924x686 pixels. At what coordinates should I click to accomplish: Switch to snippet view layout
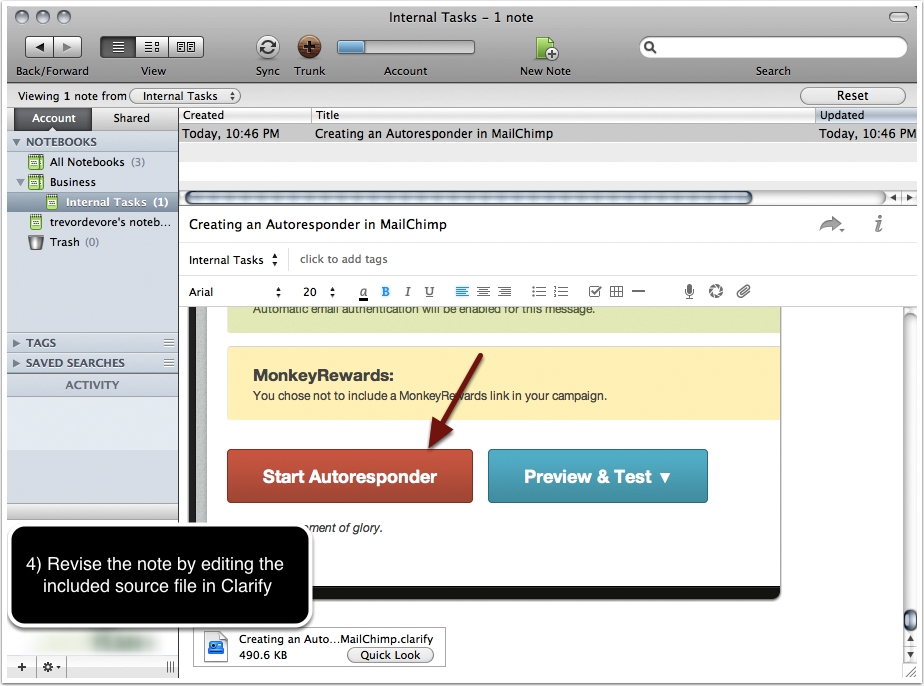point(152,47)
